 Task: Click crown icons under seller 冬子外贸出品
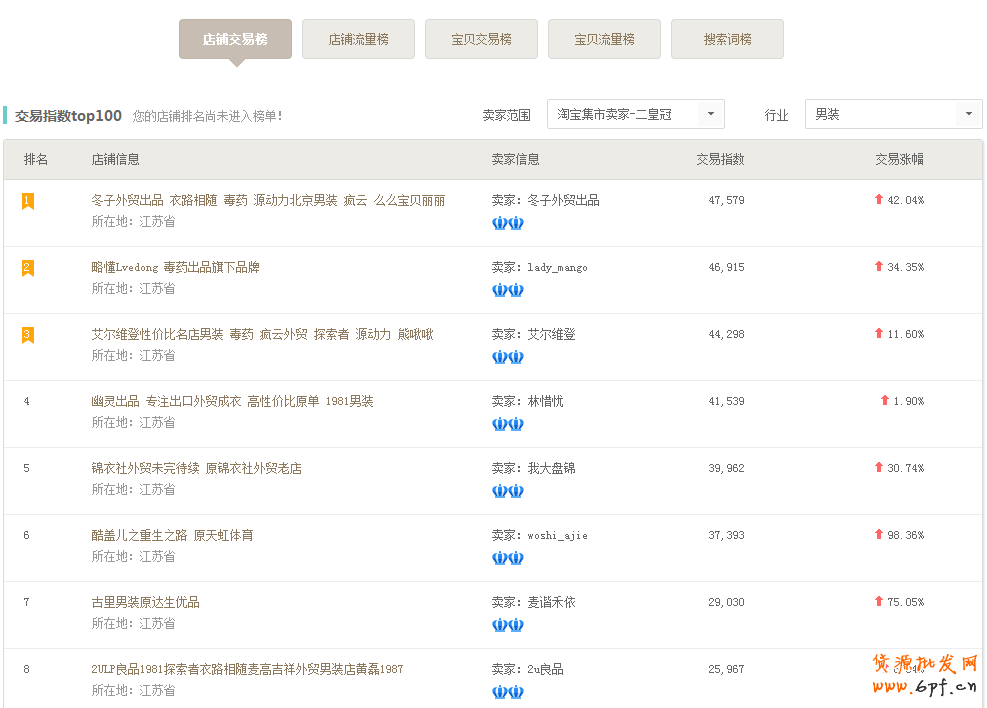click(x=508, y=223)
